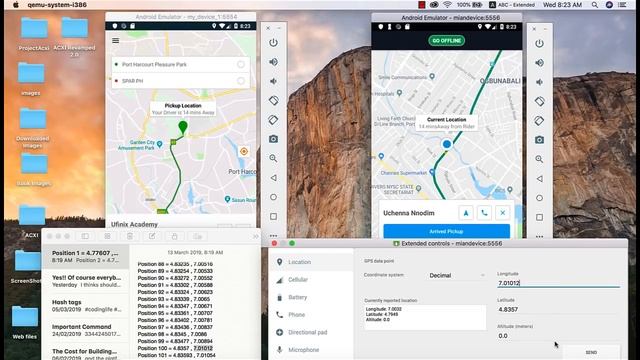Open Coordinate system Decimal dropdown
Image resolution: width=640 pixels, height=360 pixels.
[x=457, y=276]
